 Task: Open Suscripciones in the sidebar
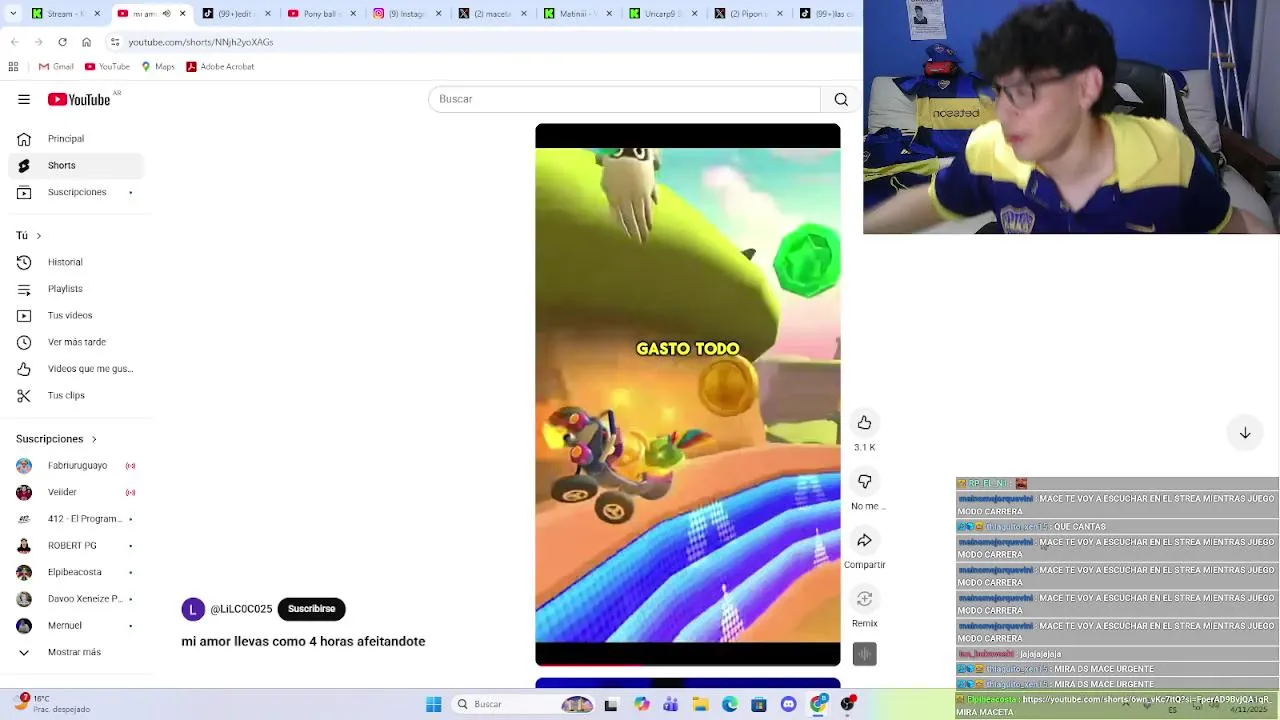coord(76,192)
